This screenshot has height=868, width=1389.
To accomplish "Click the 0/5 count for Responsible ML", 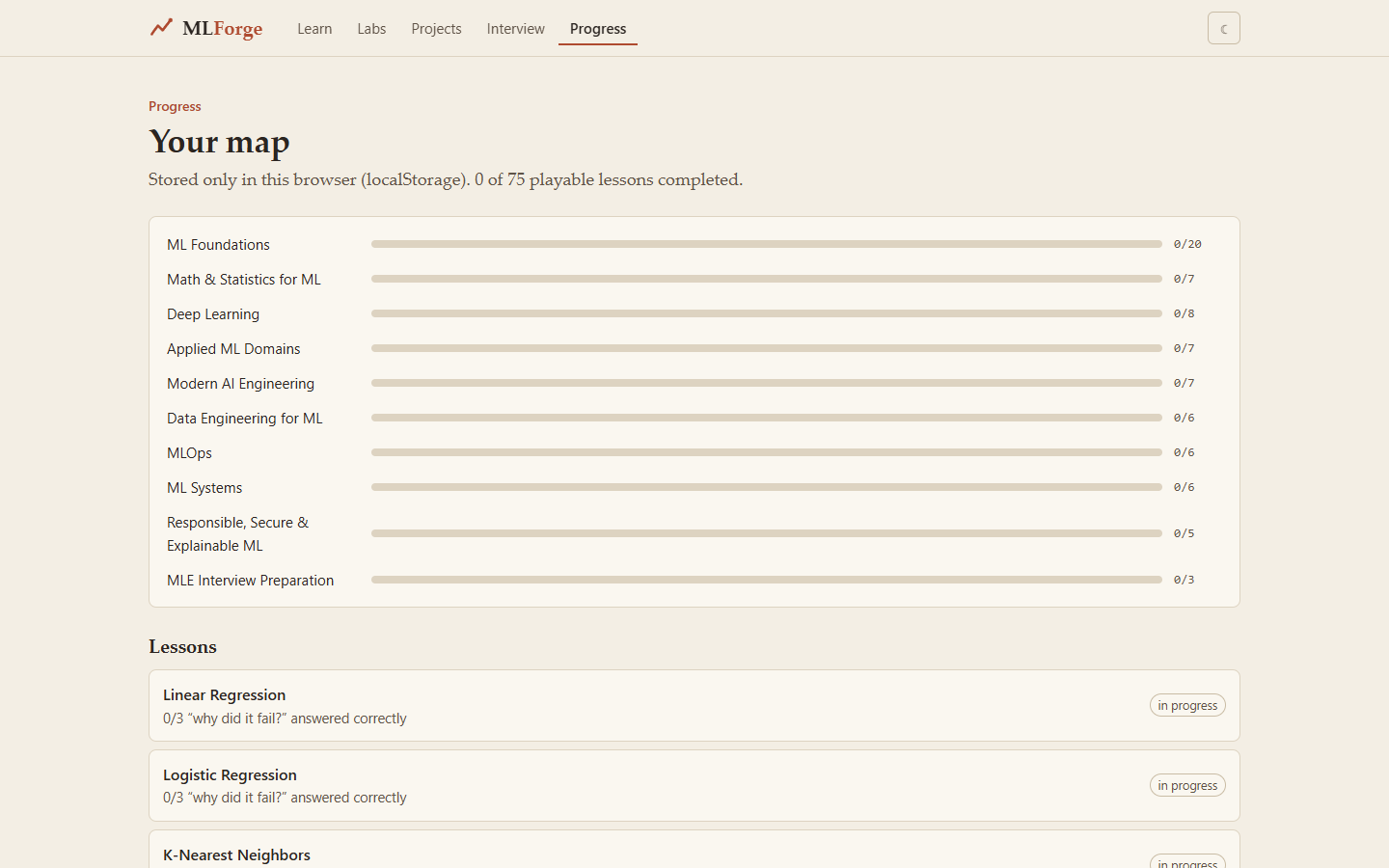I will point(1185,533).
